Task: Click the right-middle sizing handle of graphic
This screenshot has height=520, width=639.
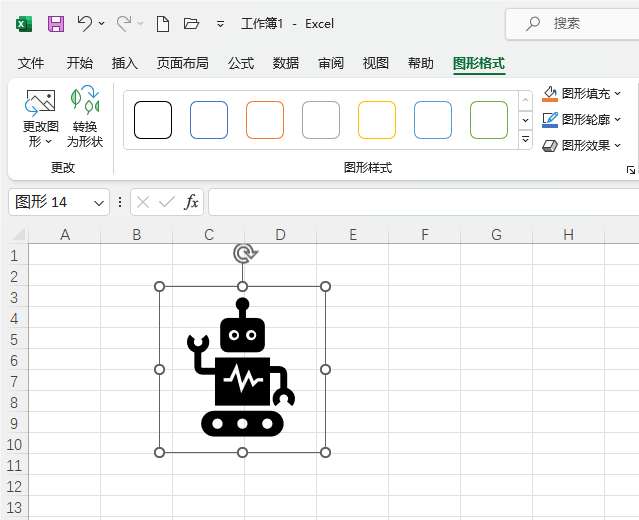Action: point(325,370)
